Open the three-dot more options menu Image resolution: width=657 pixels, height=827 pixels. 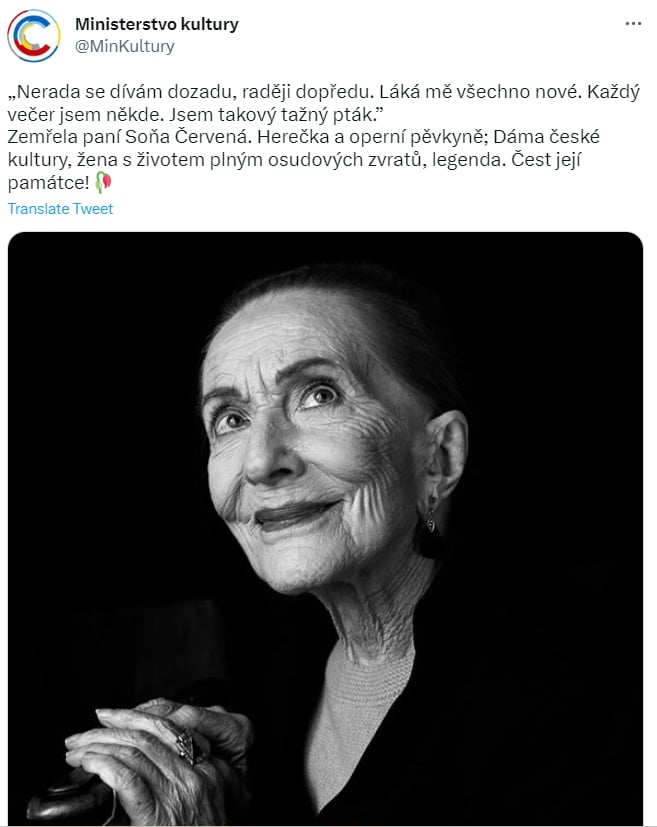click(x=633, y=24)
